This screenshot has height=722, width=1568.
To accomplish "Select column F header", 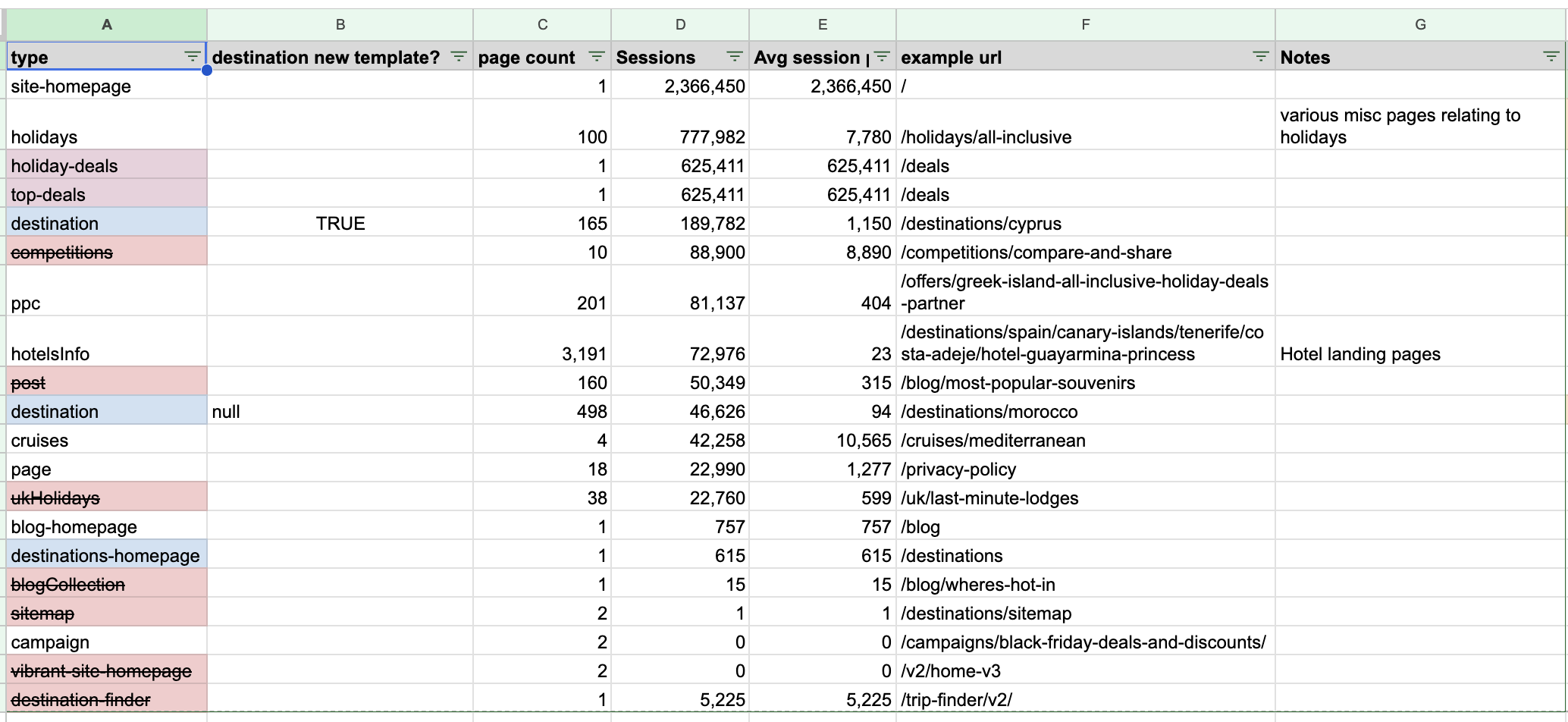I will point(1086,24).
